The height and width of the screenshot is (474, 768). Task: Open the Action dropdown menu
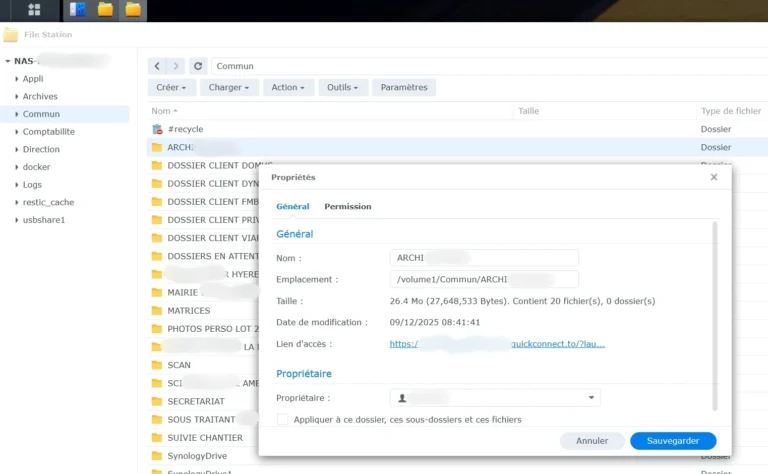(x=288, y=87)
